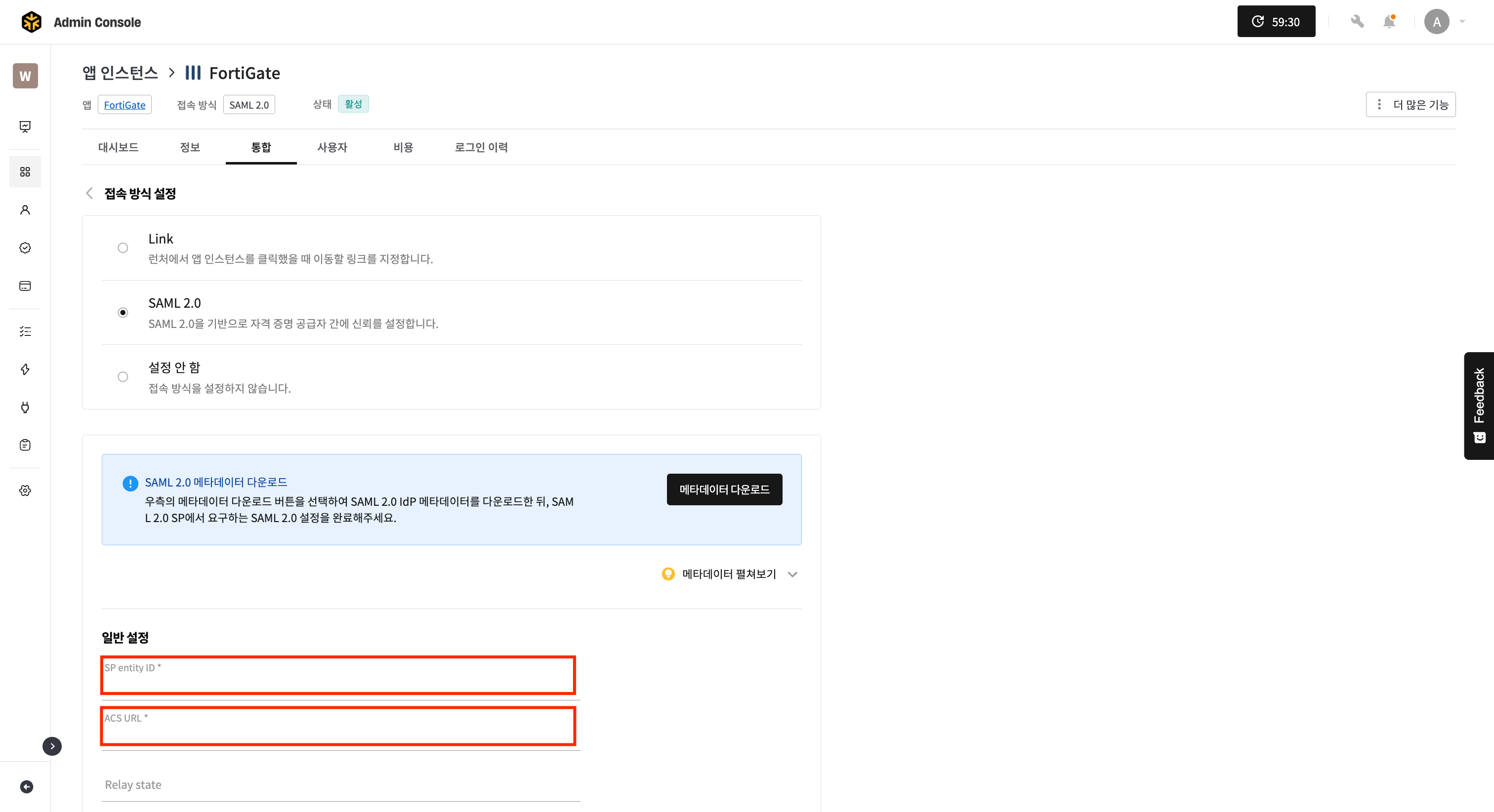Open the account avatar dropdown arrow
1494x812 pixels.
tap(1462, 22)
